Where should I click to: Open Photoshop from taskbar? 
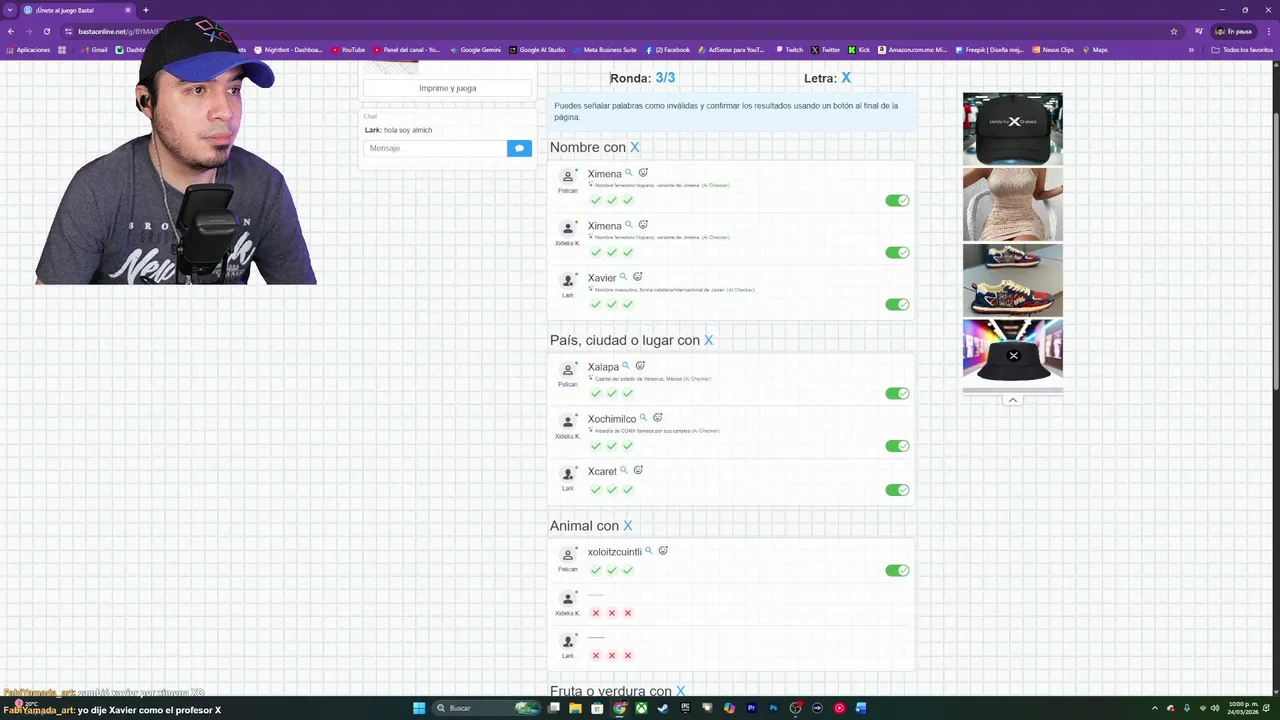tap(773, 708)
